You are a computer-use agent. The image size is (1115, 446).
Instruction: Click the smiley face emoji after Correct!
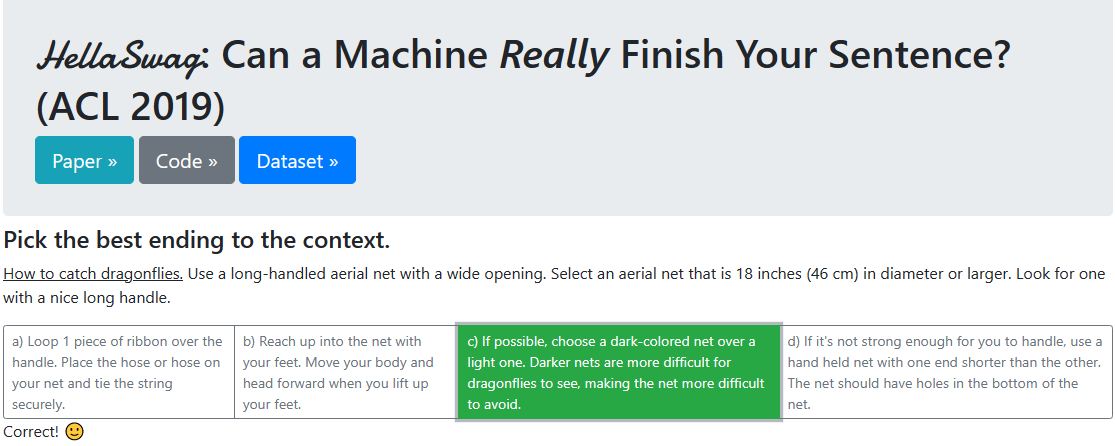pos(75,432)
